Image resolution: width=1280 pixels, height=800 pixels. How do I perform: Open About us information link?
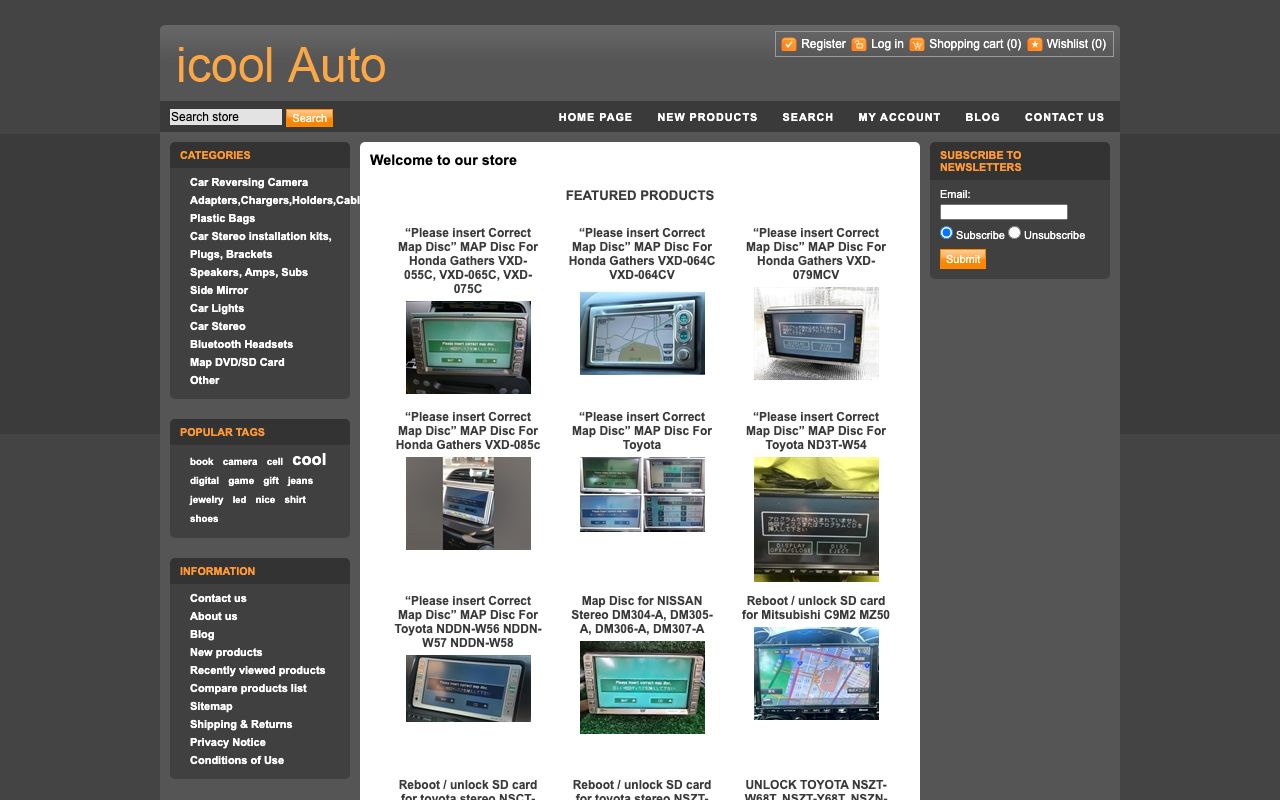pyautogui.click(x=213, y=616)
